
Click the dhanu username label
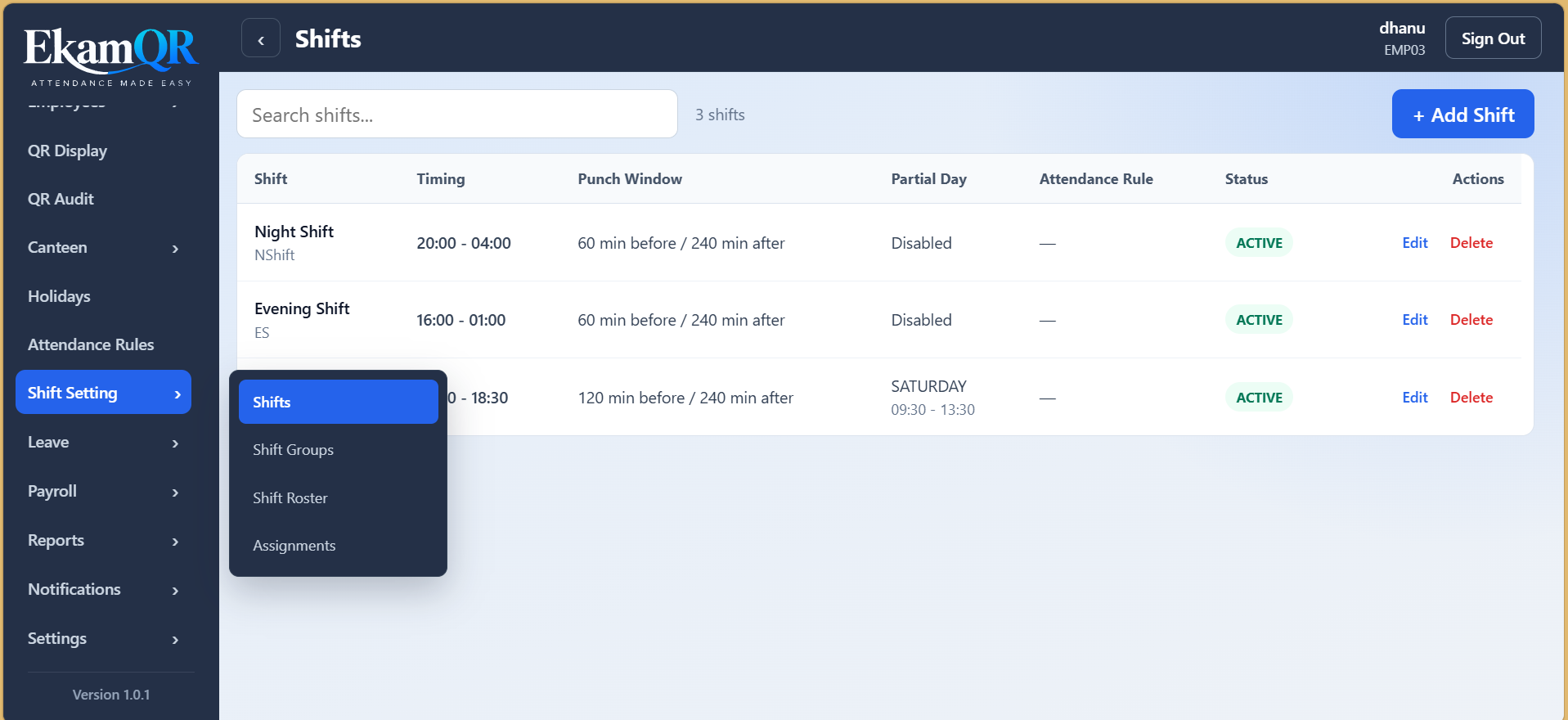1402,28
